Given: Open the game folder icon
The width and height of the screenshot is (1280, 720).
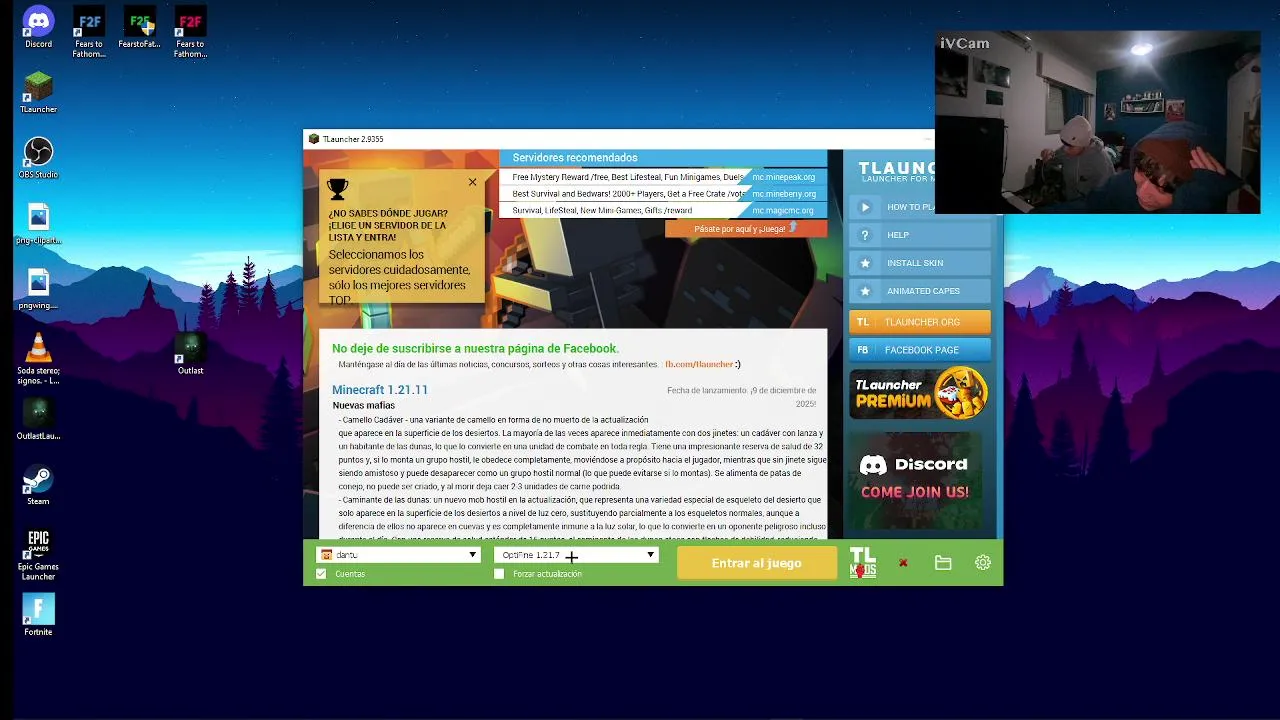Looking at the screenshot, I should click(943, 563).
